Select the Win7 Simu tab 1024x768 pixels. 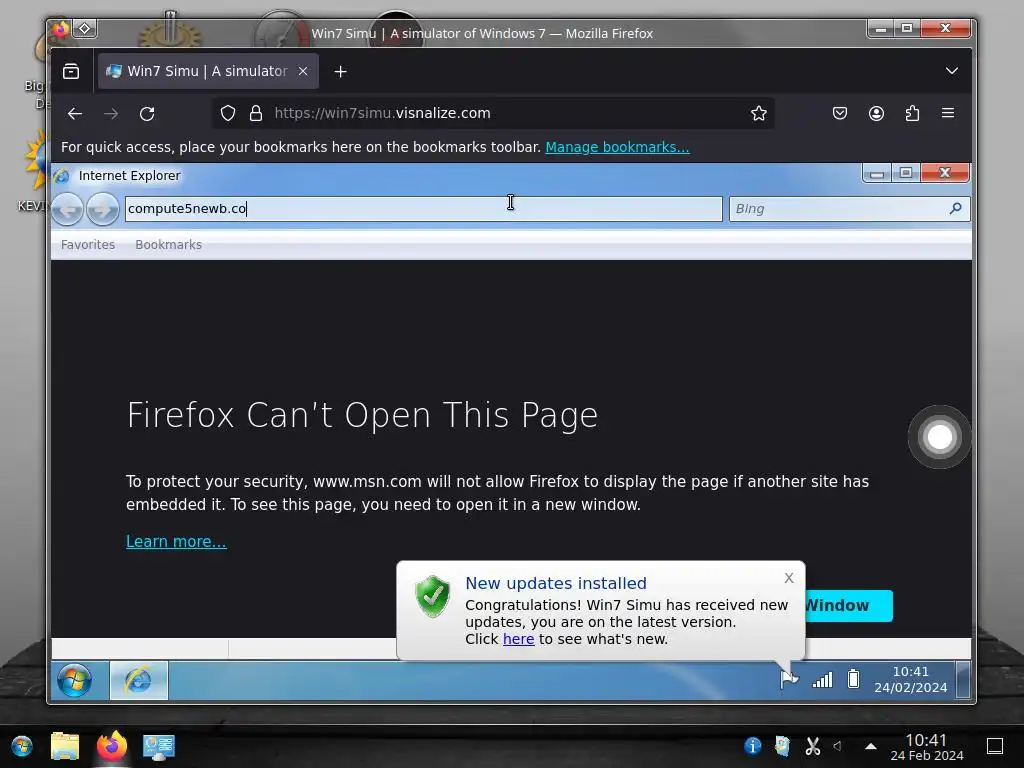coord(208,71)
